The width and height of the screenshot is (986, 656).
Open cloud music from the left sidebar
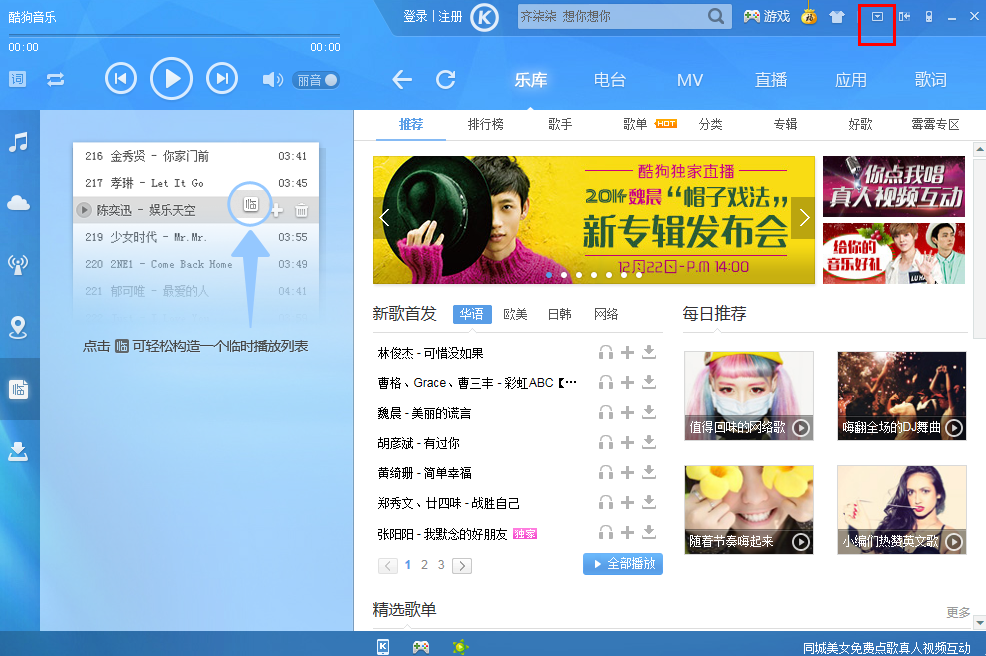pos(20,203)
